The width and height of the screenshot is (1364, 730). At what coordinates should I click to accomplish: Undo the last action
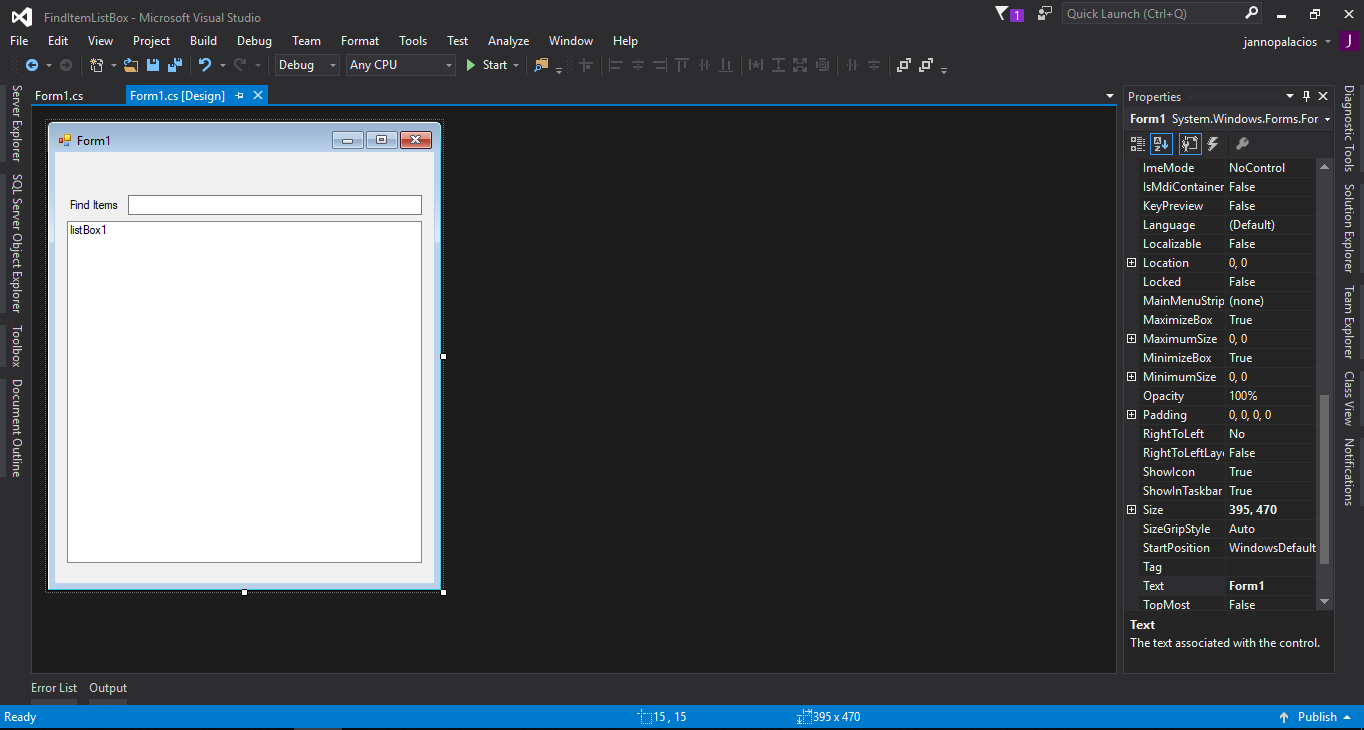[x=205, y=65]
